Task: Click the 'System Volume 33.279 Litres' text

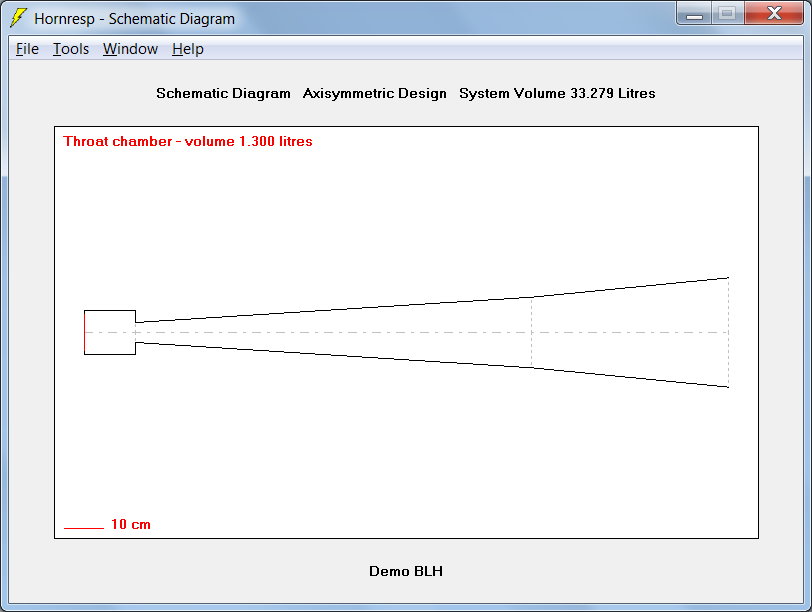Action: point(557,93)
